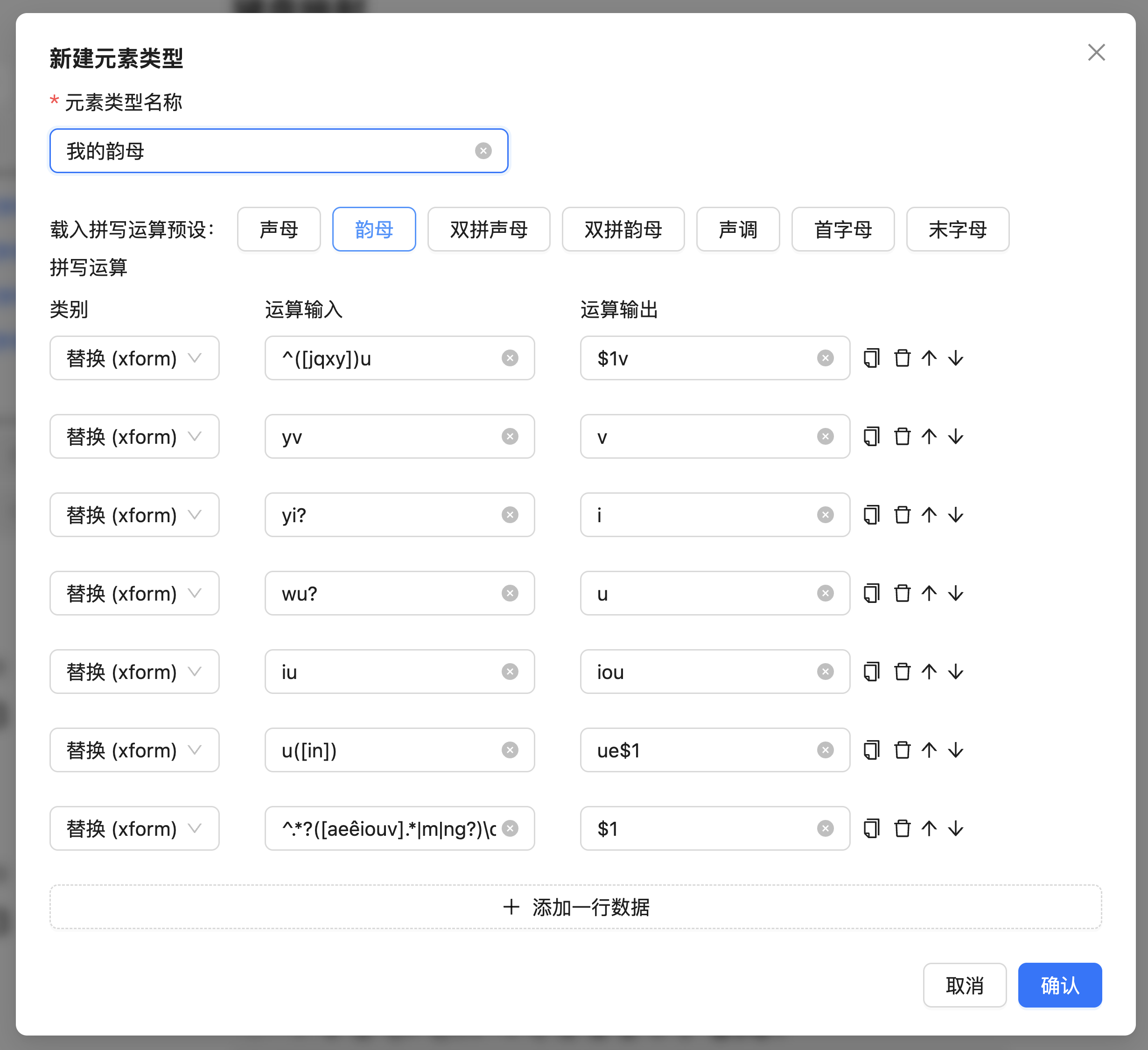
Task: Delete the yv rule row
Action: pos(902,437)
